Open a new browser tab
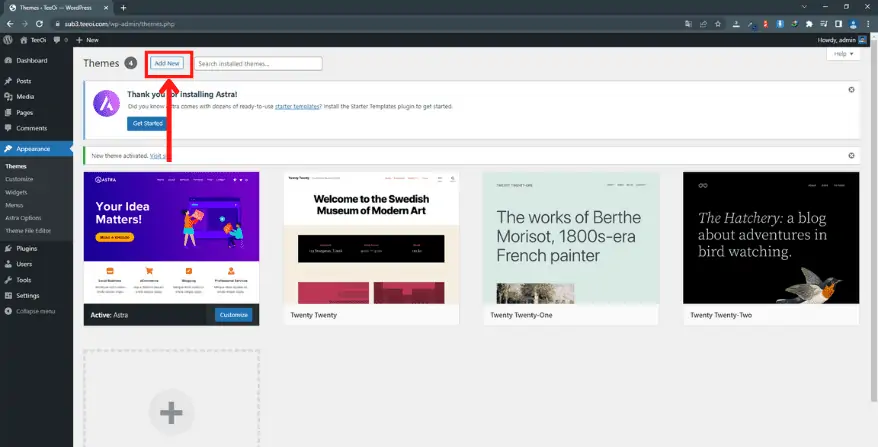 [123, 8]
